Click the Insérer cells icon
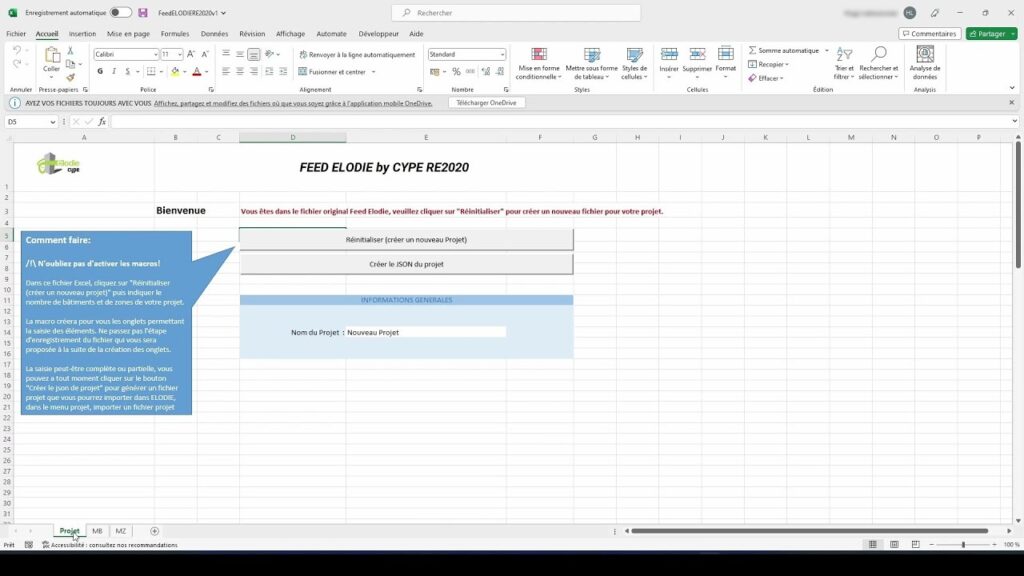The width and height of the screenshot is (1024, 576). tap(669, 55)
